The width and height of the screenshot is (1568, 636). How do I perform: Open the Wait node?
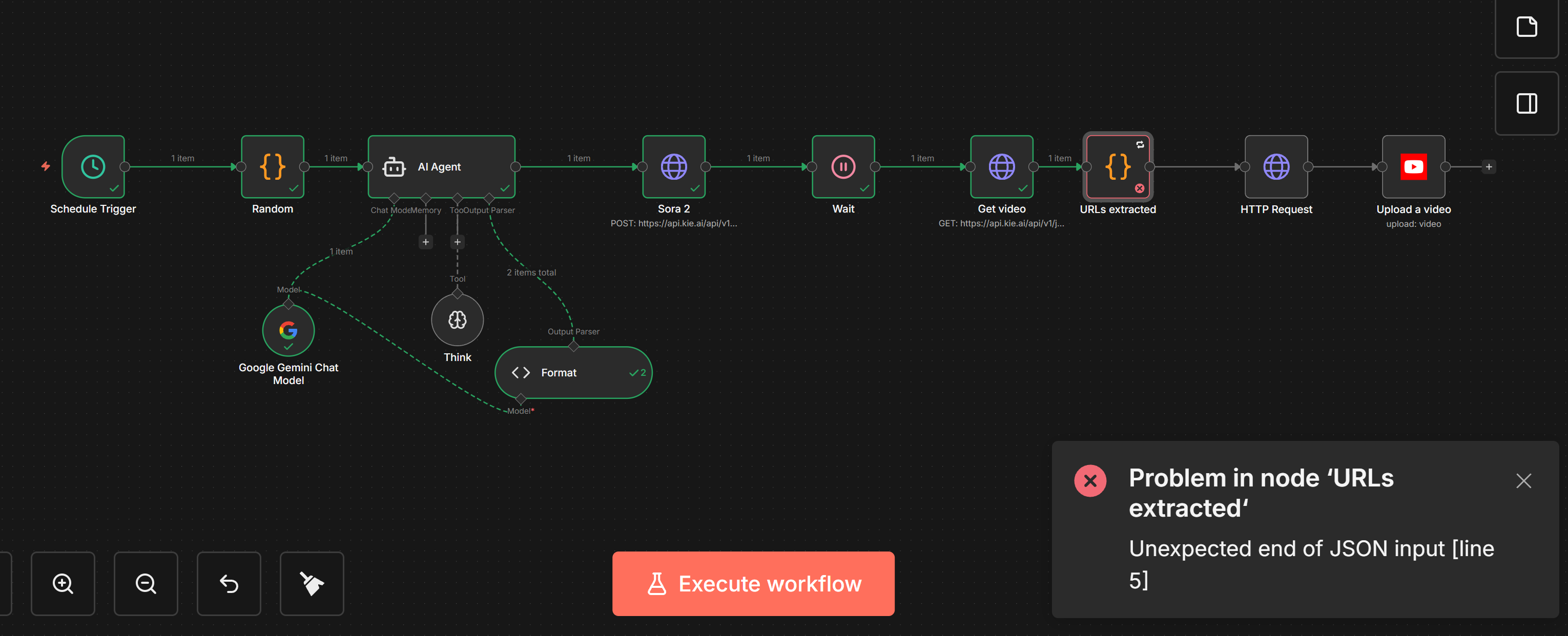click(x=843, y=166)
